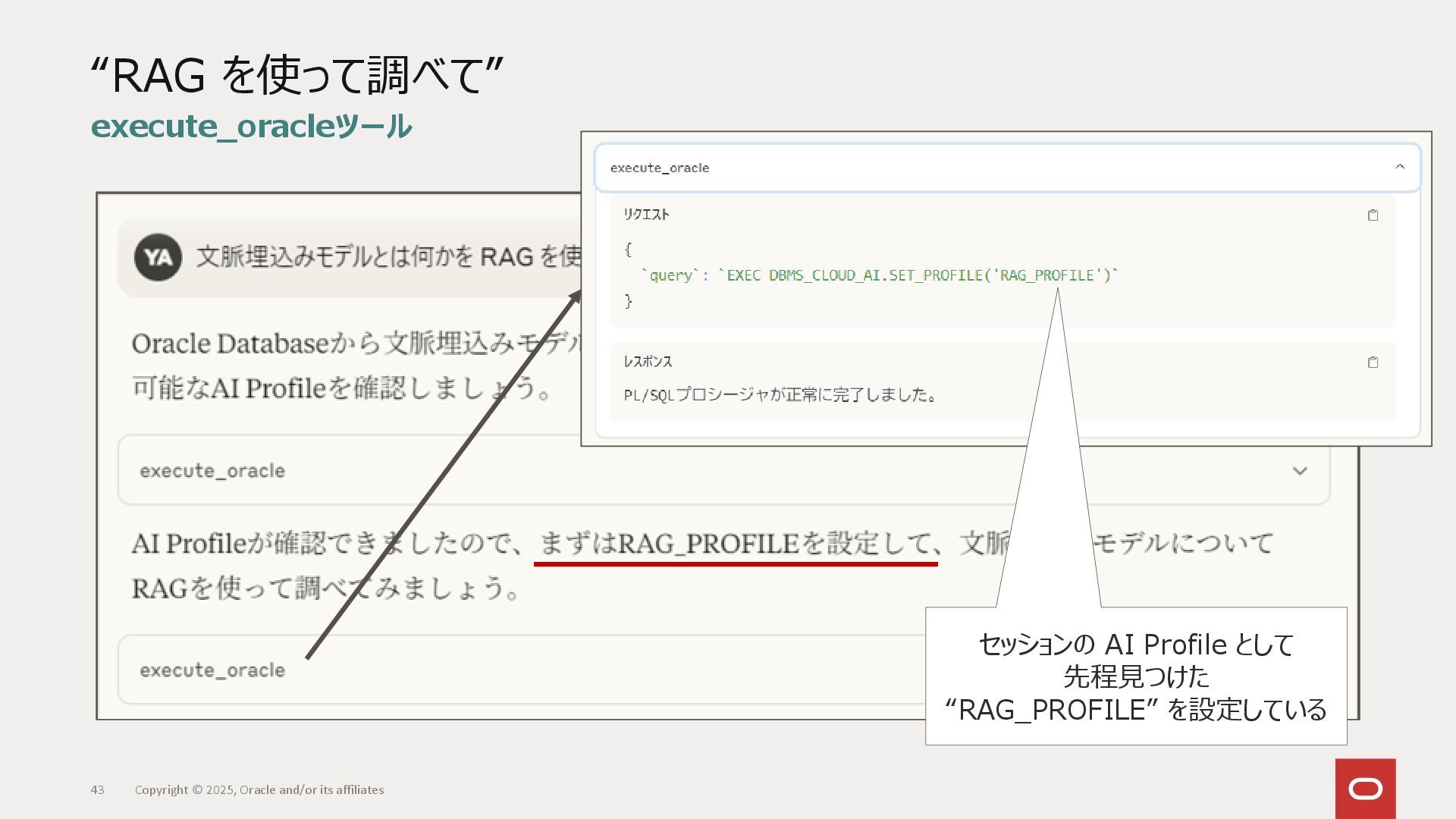
Task: Open the bottom execute_oracle tool entry
Action: point(212,670)
